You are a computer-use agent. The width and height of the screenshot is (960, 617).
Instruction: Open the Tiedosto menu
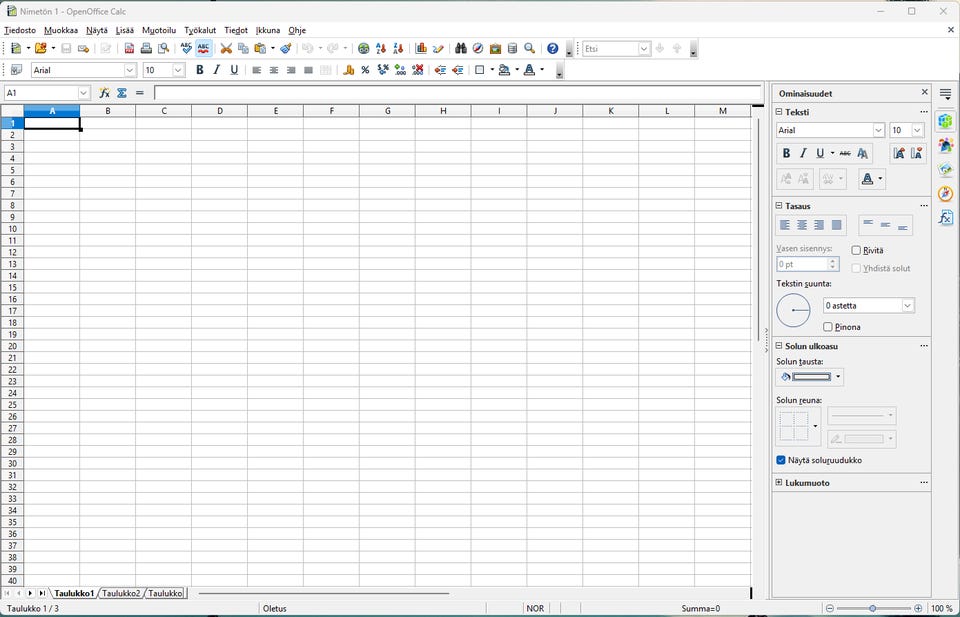tap(20, 30)
